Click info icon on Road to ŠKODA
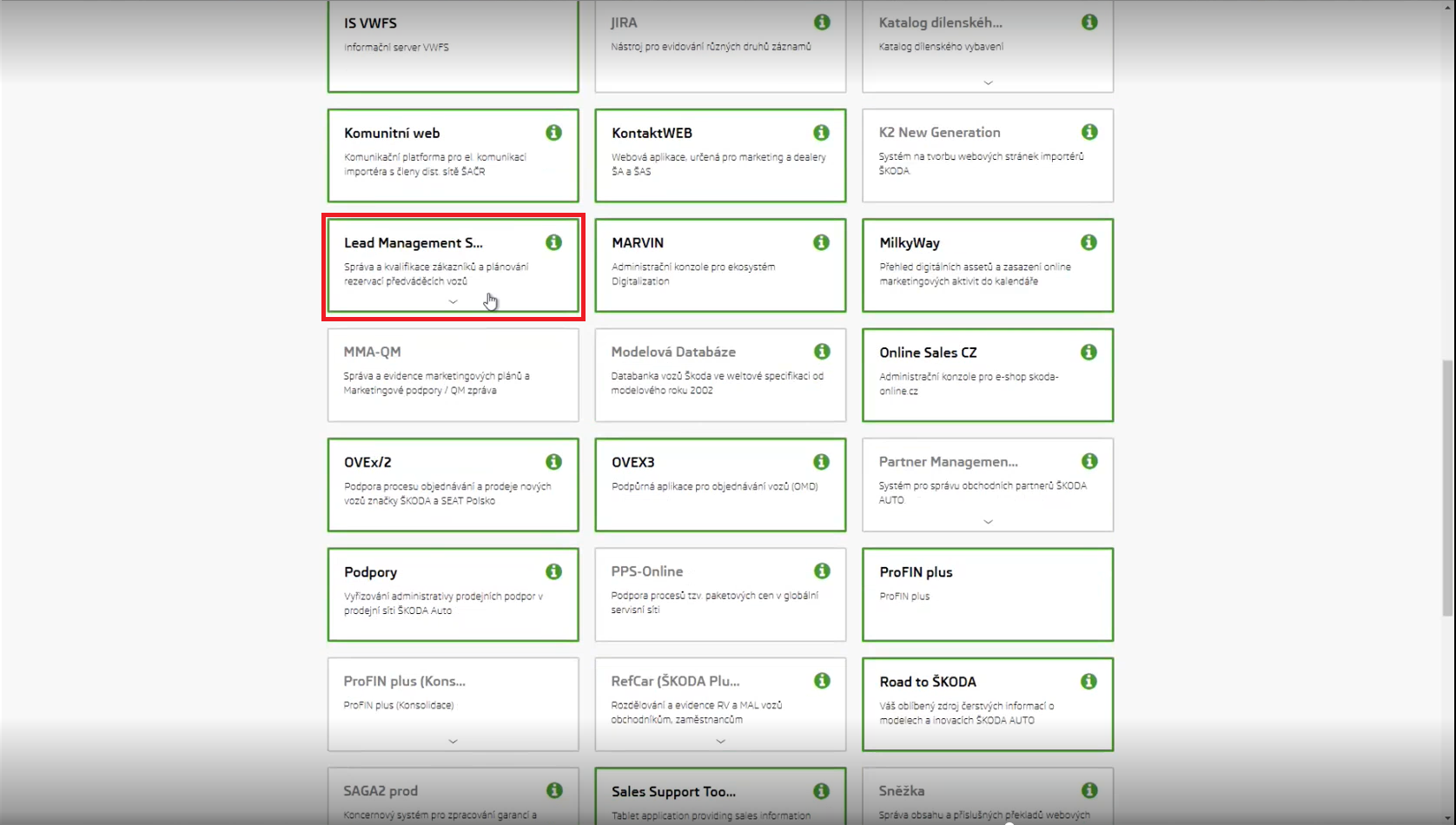Image resolution: width=1456 pixels, height=825 pixels. coord(1089,682)
